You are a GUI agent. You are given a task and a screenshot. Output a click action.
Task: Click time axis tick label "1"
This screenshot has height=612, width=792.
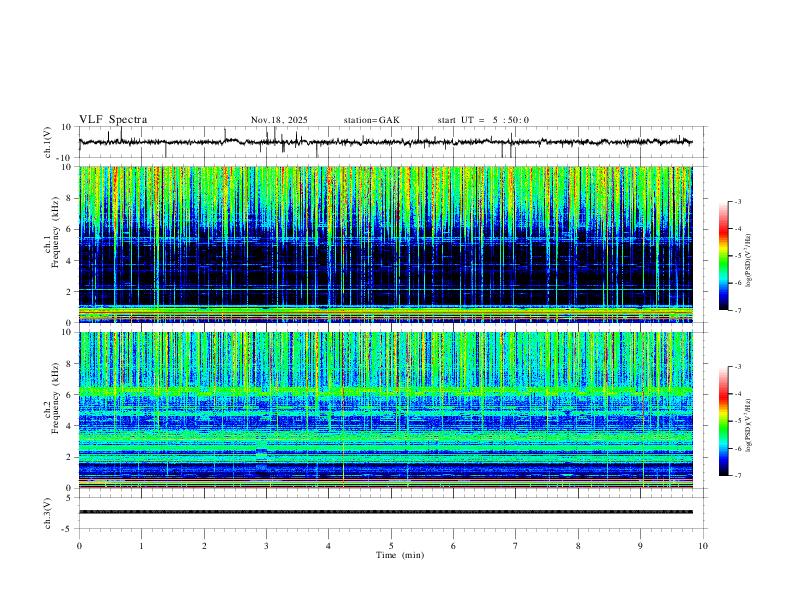coord(141,546)
